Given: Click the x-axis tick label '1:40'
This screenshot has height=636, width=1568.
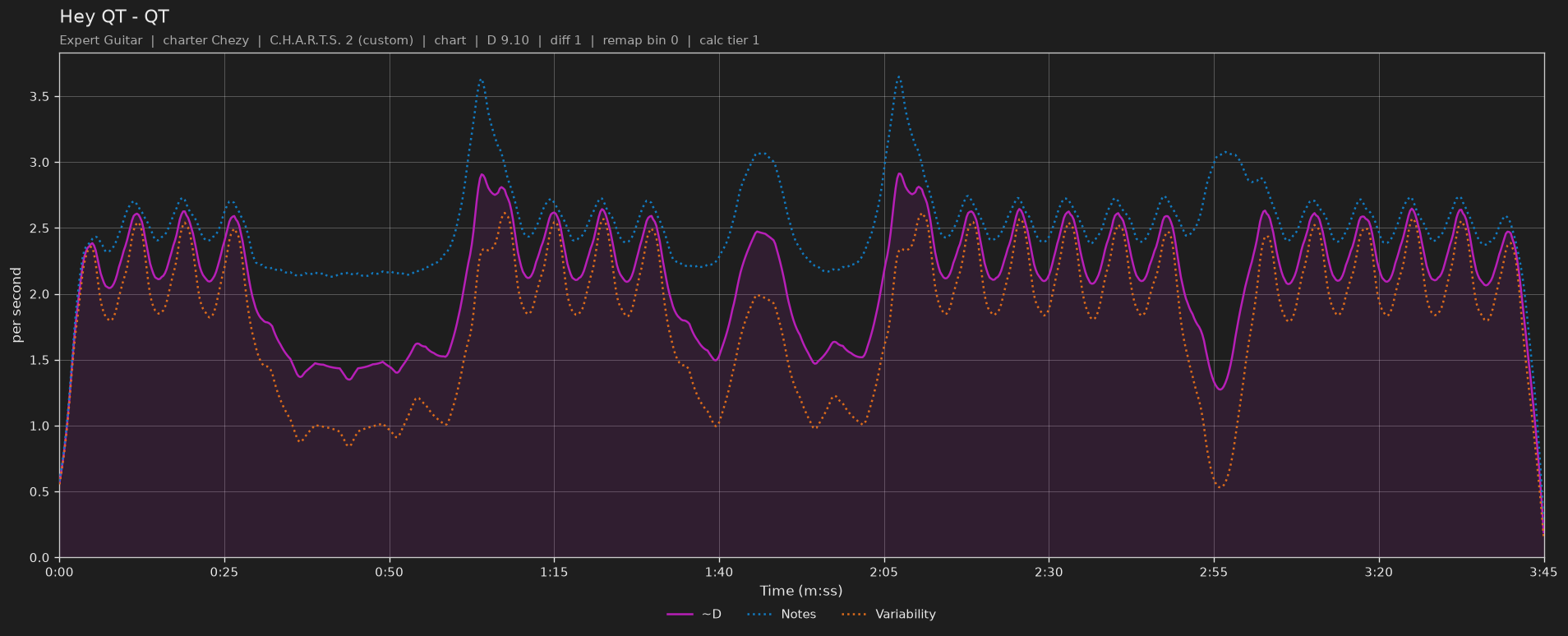Looking at the screenshot, I should coord(719,573).
